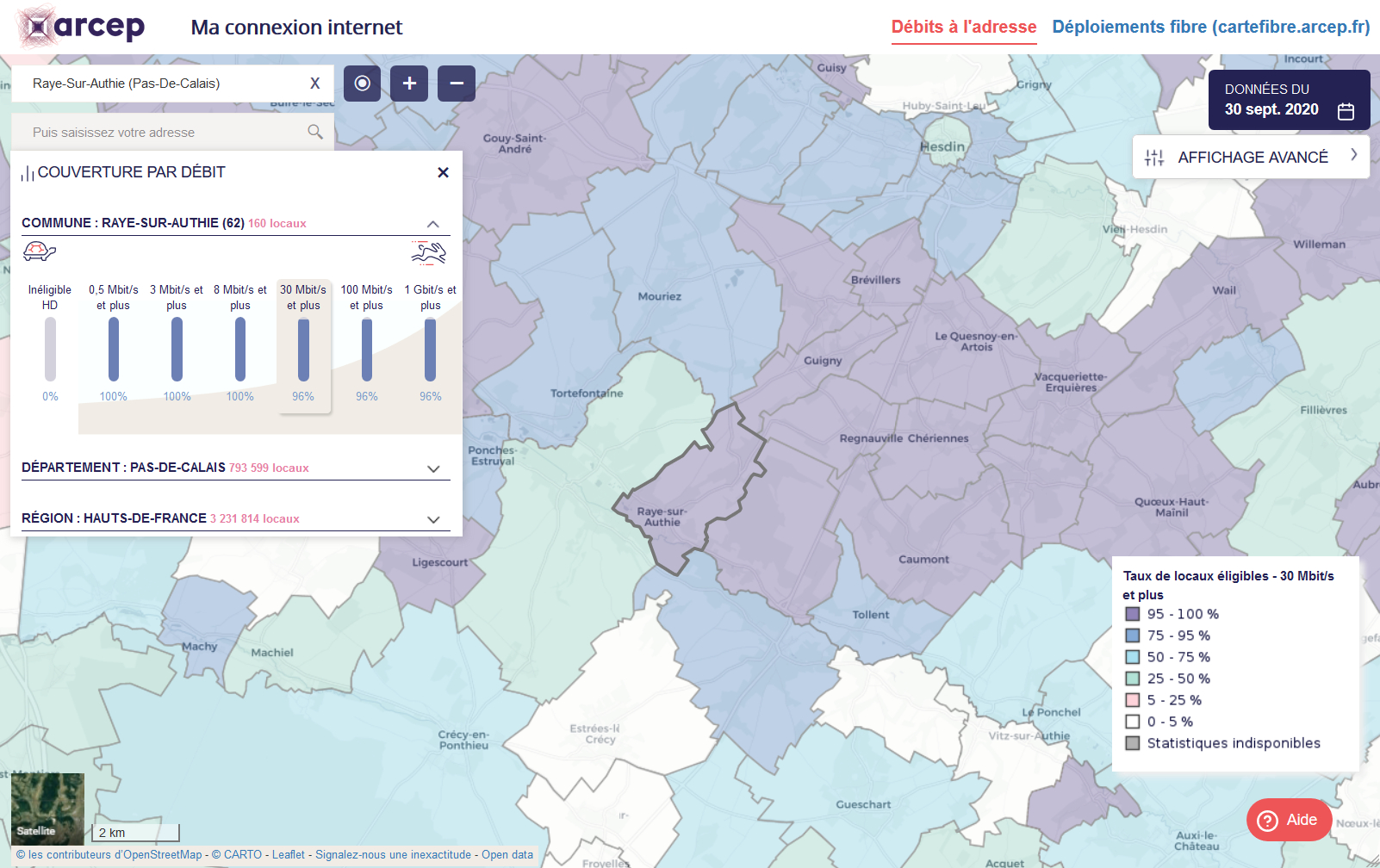Open the calendar icon for data date

(1346, 111)
